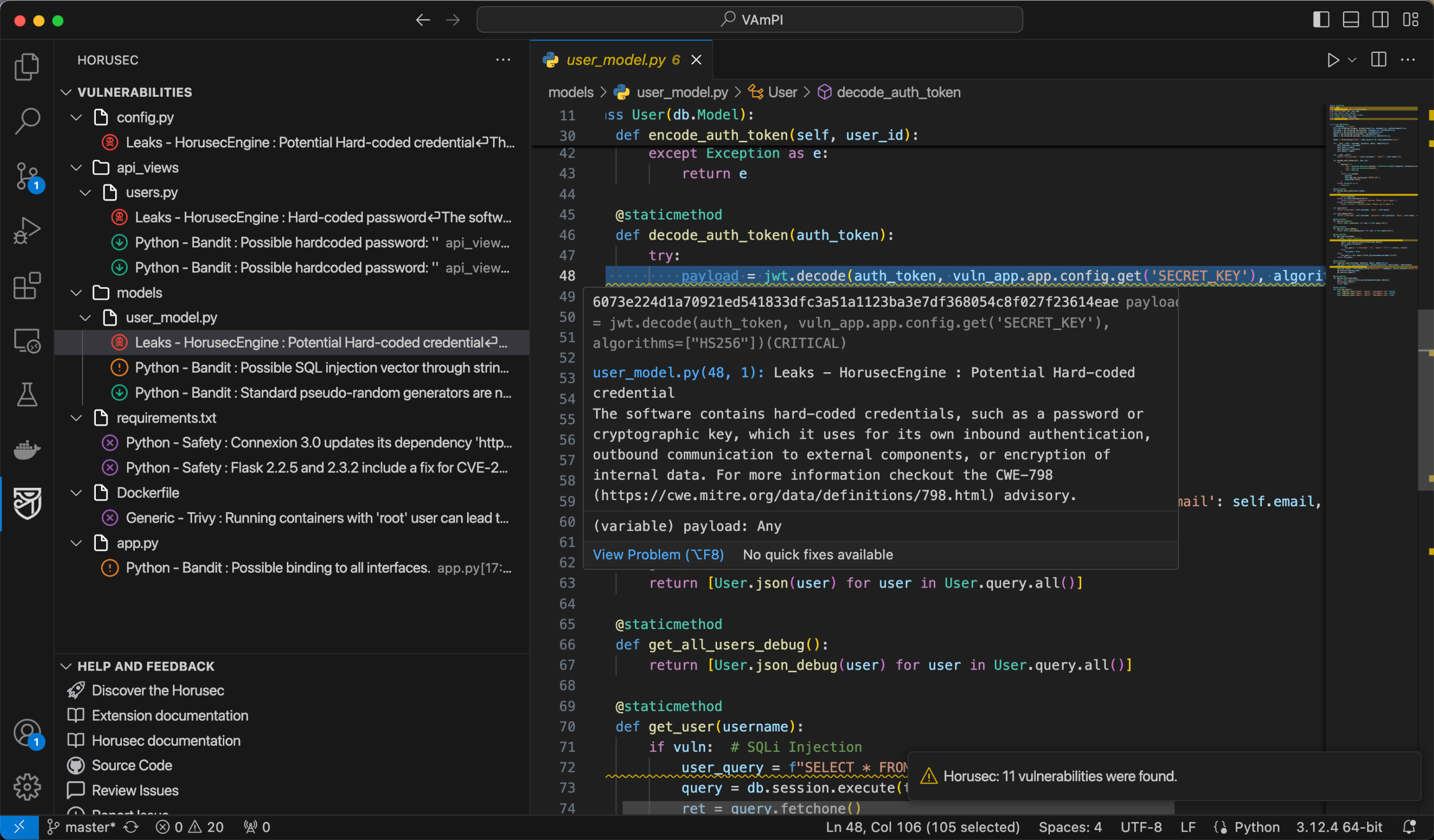Toggle the secondary side bar

(1381, 20)
